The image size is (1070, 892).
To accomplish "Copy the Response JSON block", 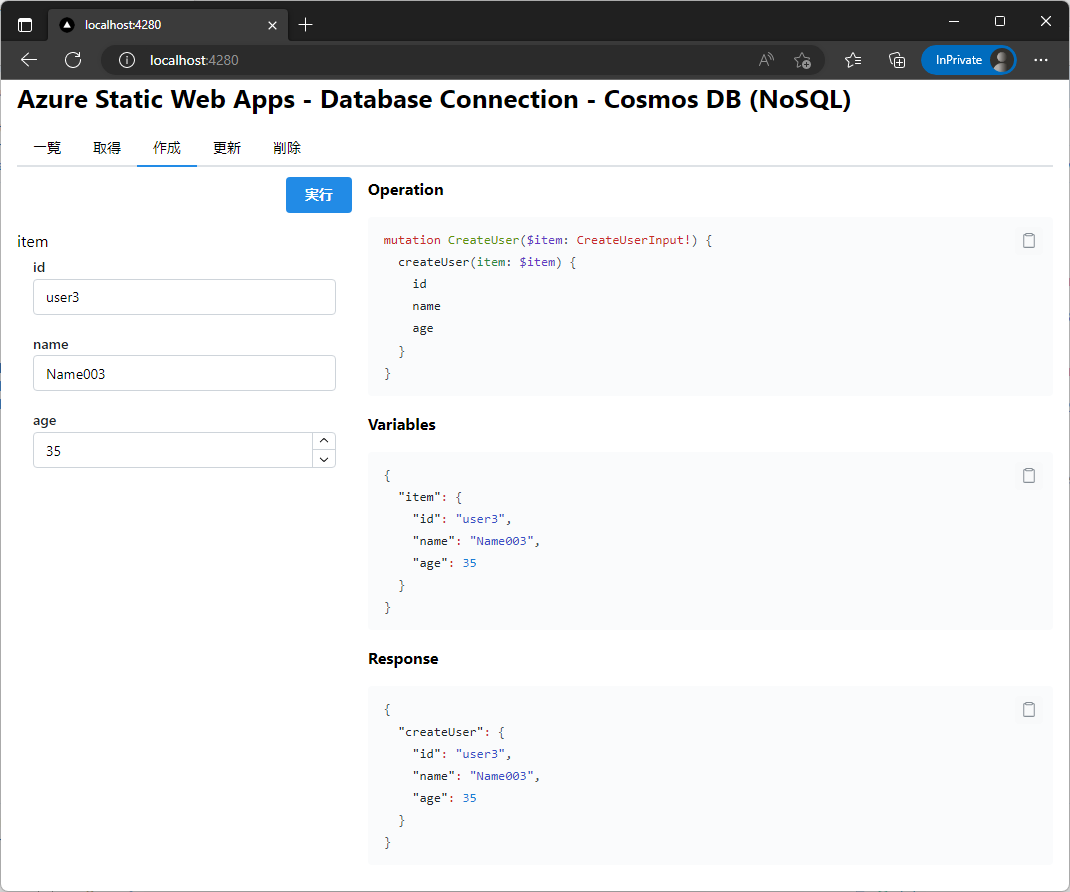I will point(1028,710).
